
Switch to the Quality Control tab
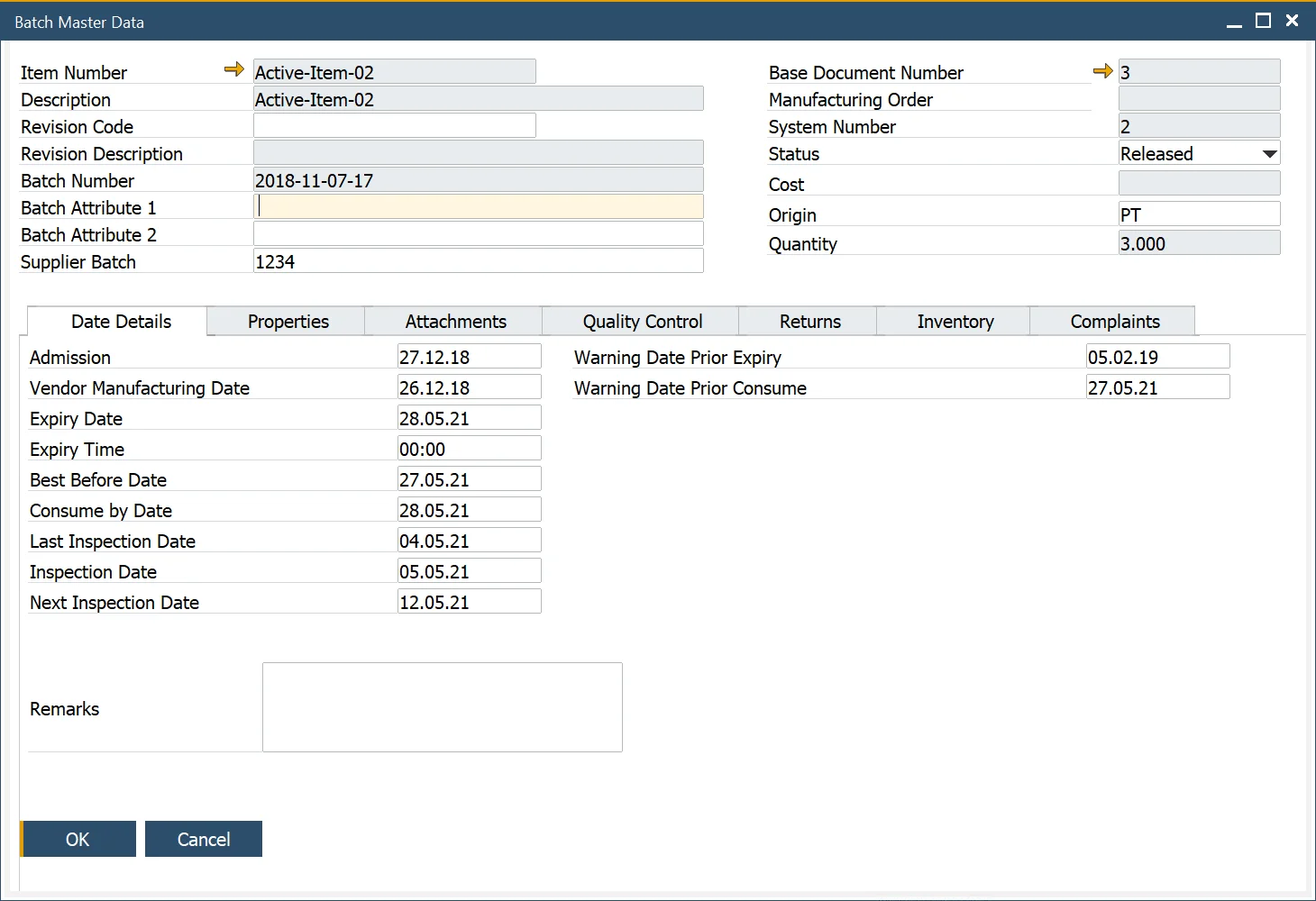pyautogui.click(x=641, y=321)
